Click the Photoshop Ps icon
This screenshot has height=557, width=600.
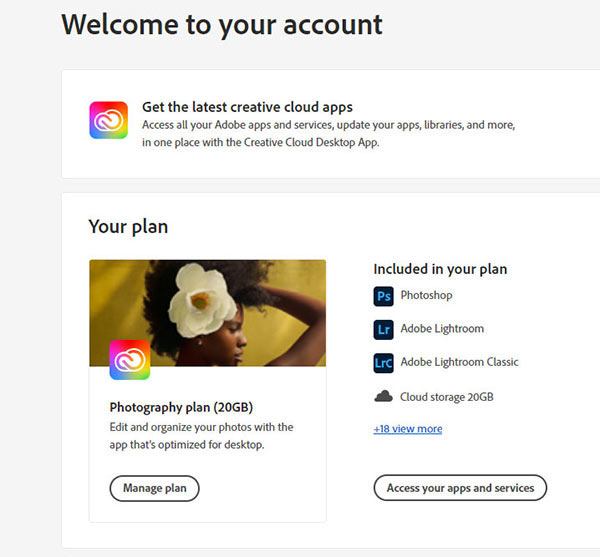coord(383,296)
